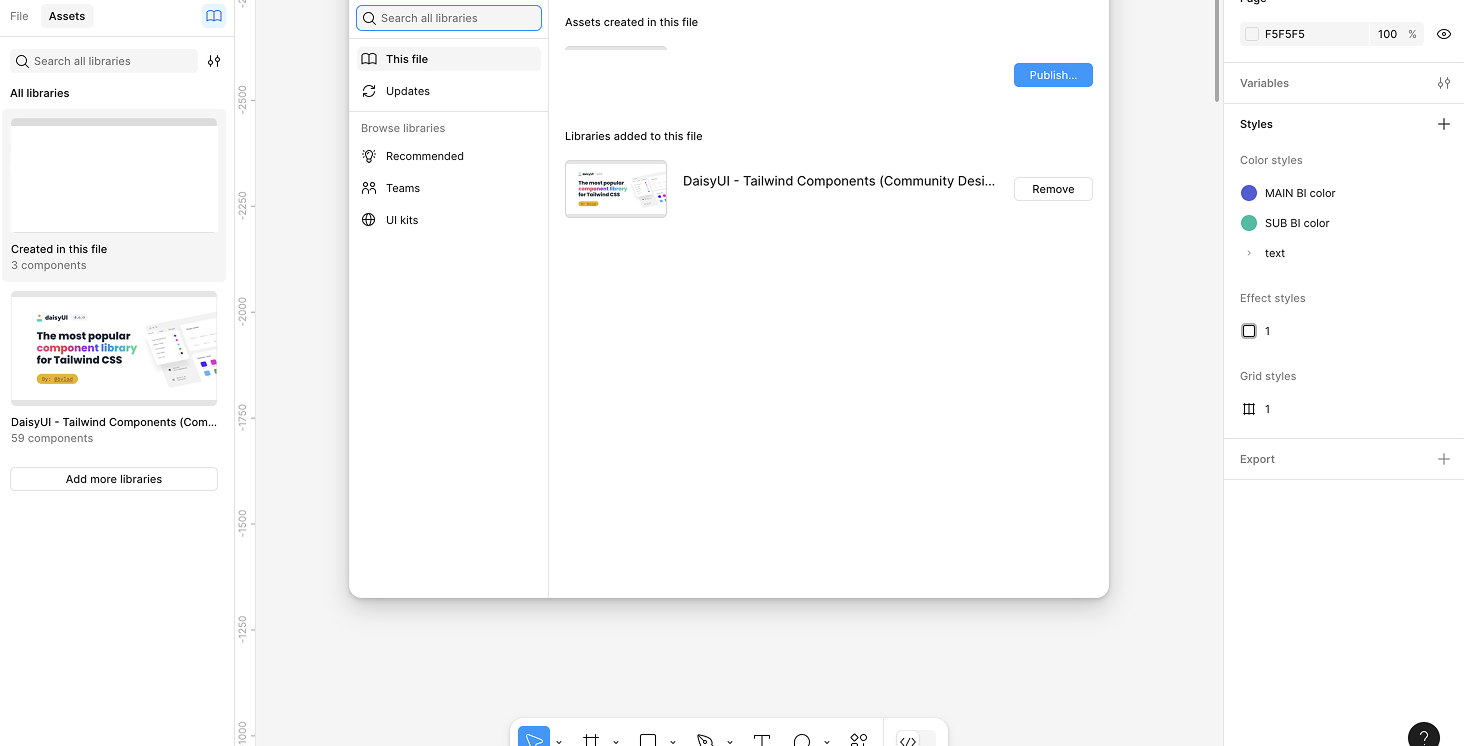Select This file in the libraries modal

[449, 59]
